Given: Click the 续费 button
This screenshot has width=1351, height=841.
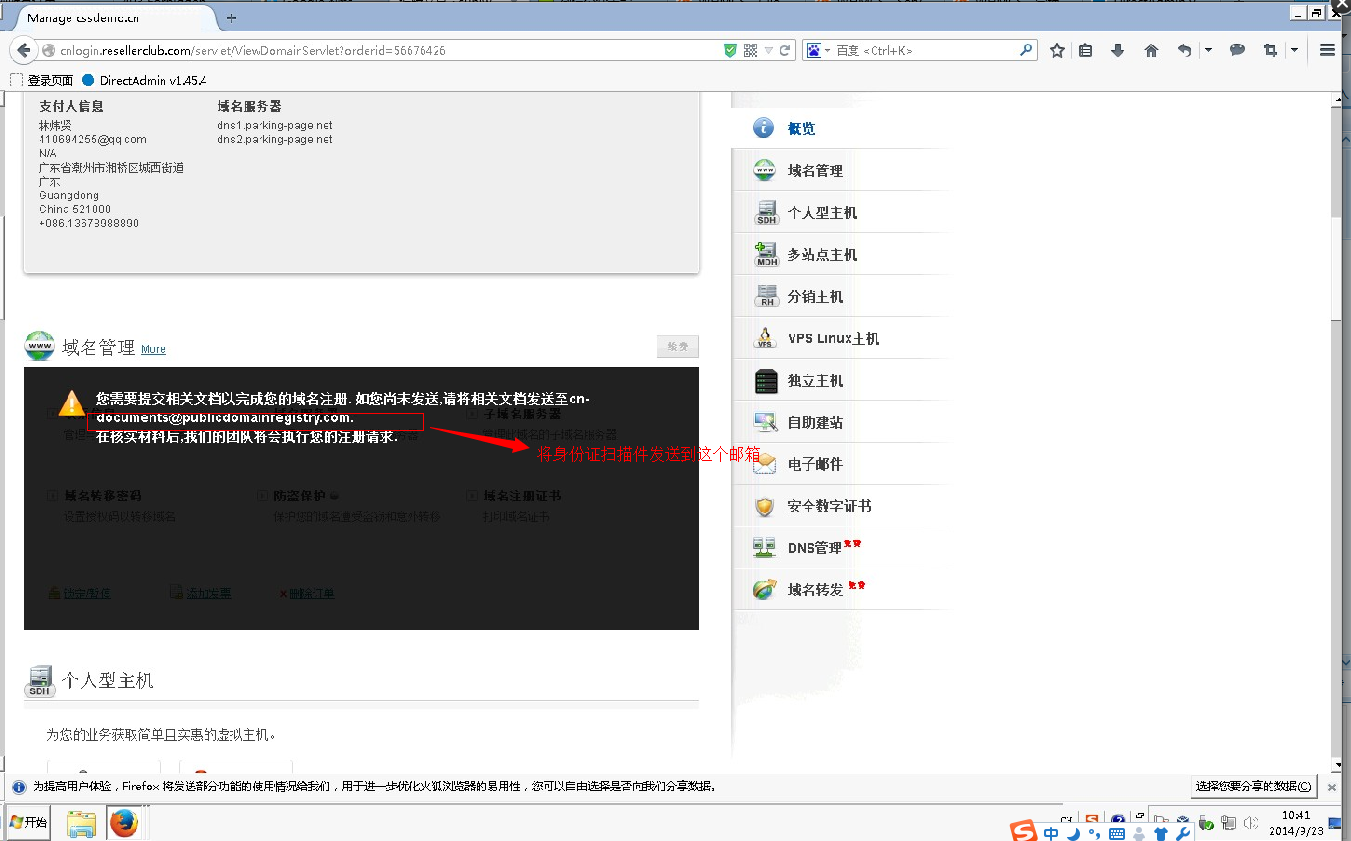Looking at the screenshot, I should pyautogui.click(x=678, y=346).
